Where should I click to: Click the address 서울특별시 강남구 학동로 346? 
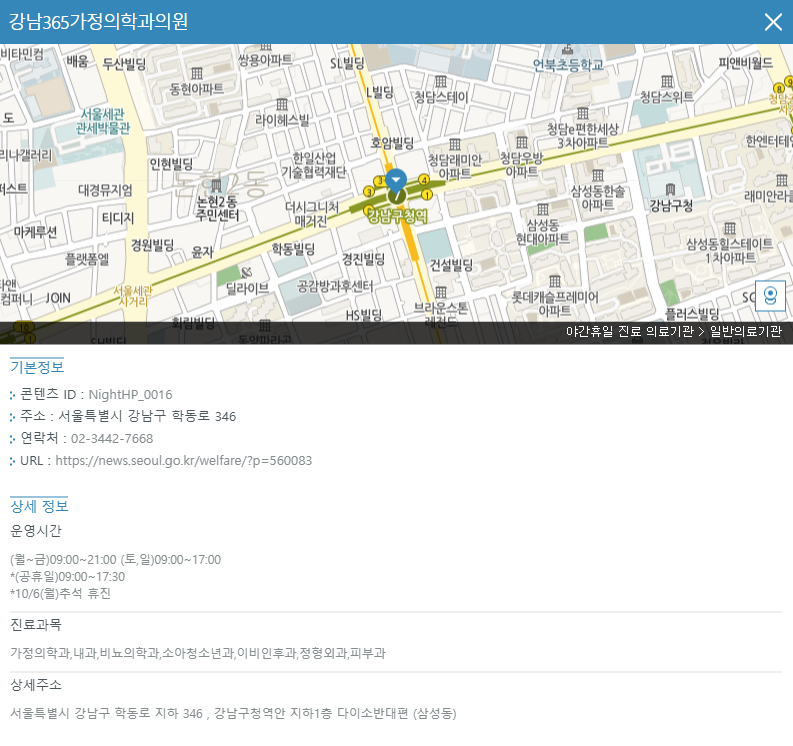click(147, 416)
